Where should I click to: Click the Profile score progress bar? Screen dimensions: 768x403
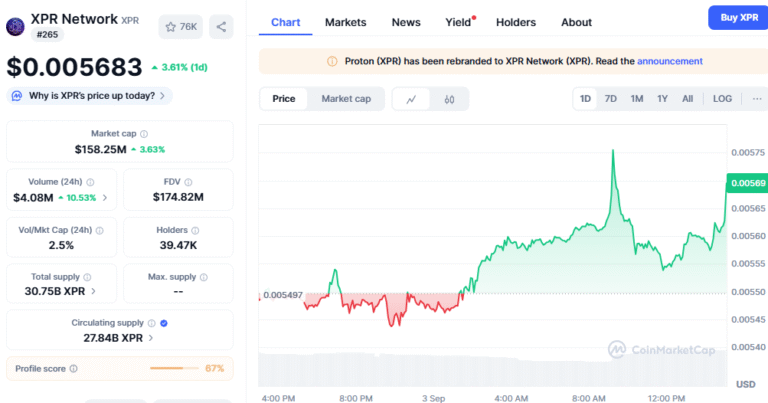174,369
